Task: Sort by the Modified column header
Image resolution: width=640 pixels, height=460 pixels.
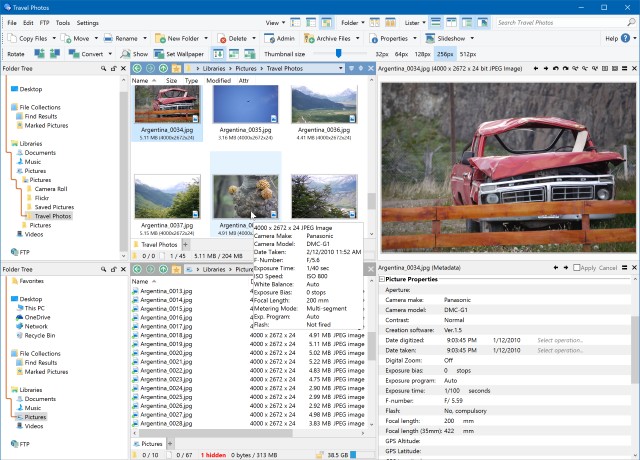Action: [218, 80]
